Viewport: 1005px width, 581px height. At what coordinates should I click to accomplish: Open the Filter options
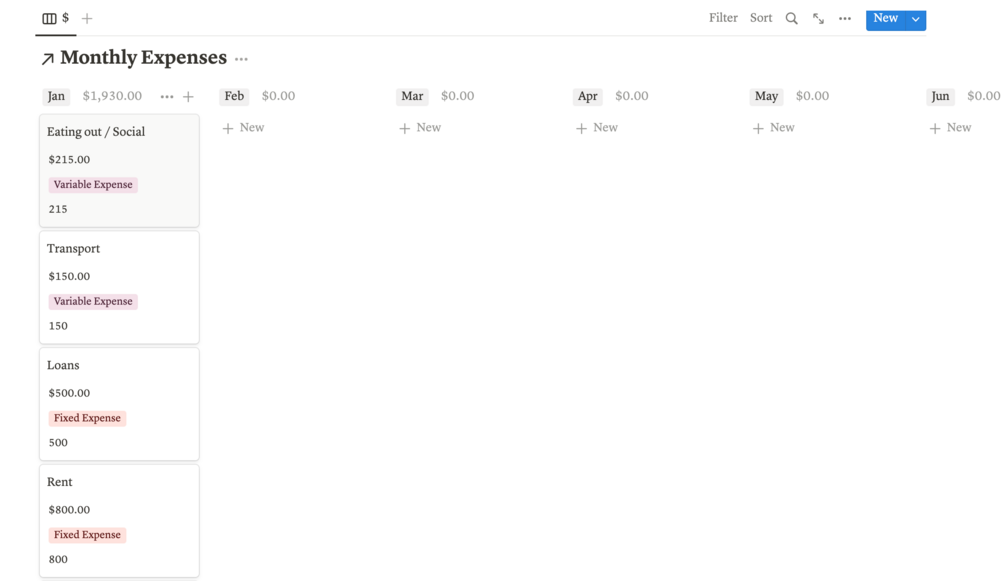pyautogui.click(x=723, y=18)
